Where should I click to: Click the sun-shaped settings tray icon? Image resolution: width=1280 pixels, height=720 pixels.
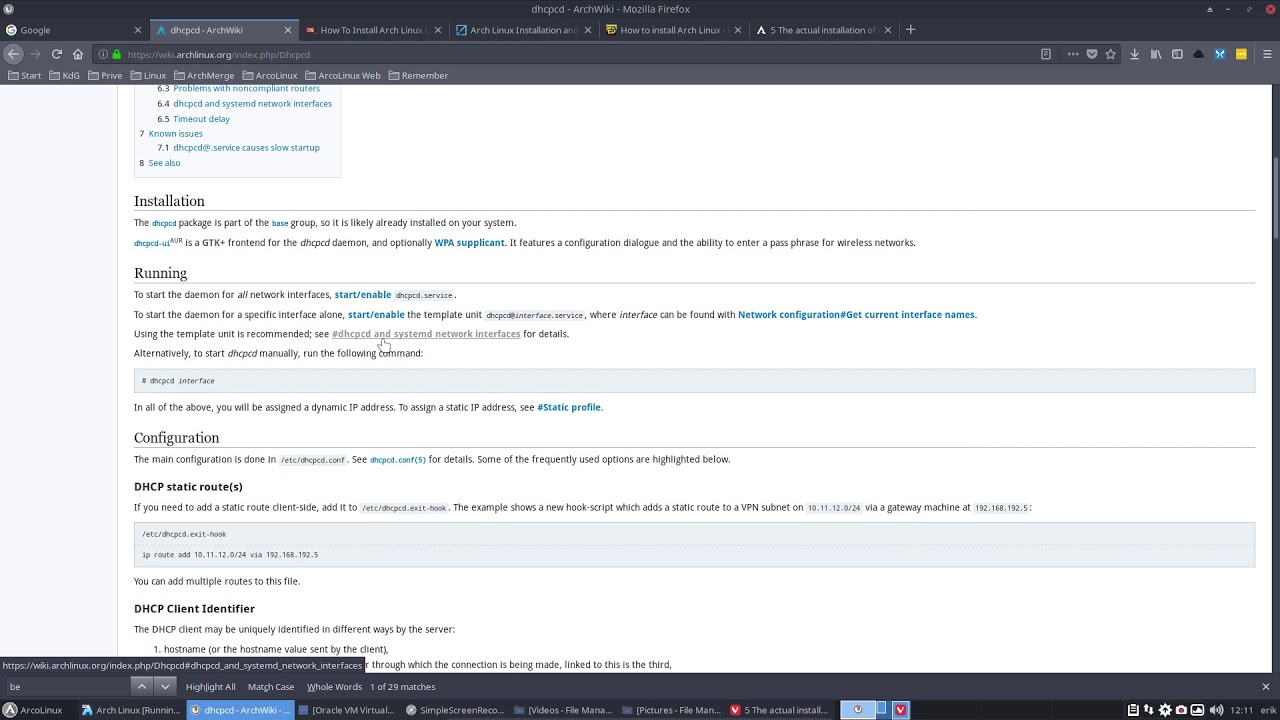tap(1165, 710)
